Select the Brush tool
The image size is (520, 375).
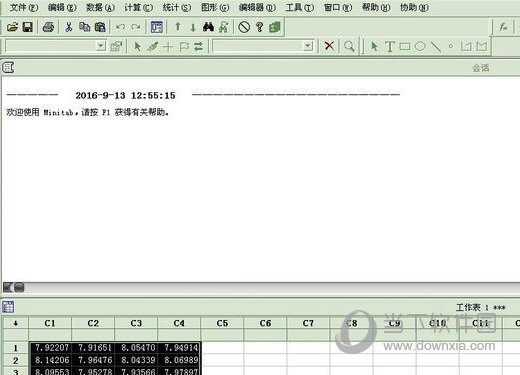(x=153, y=46)
